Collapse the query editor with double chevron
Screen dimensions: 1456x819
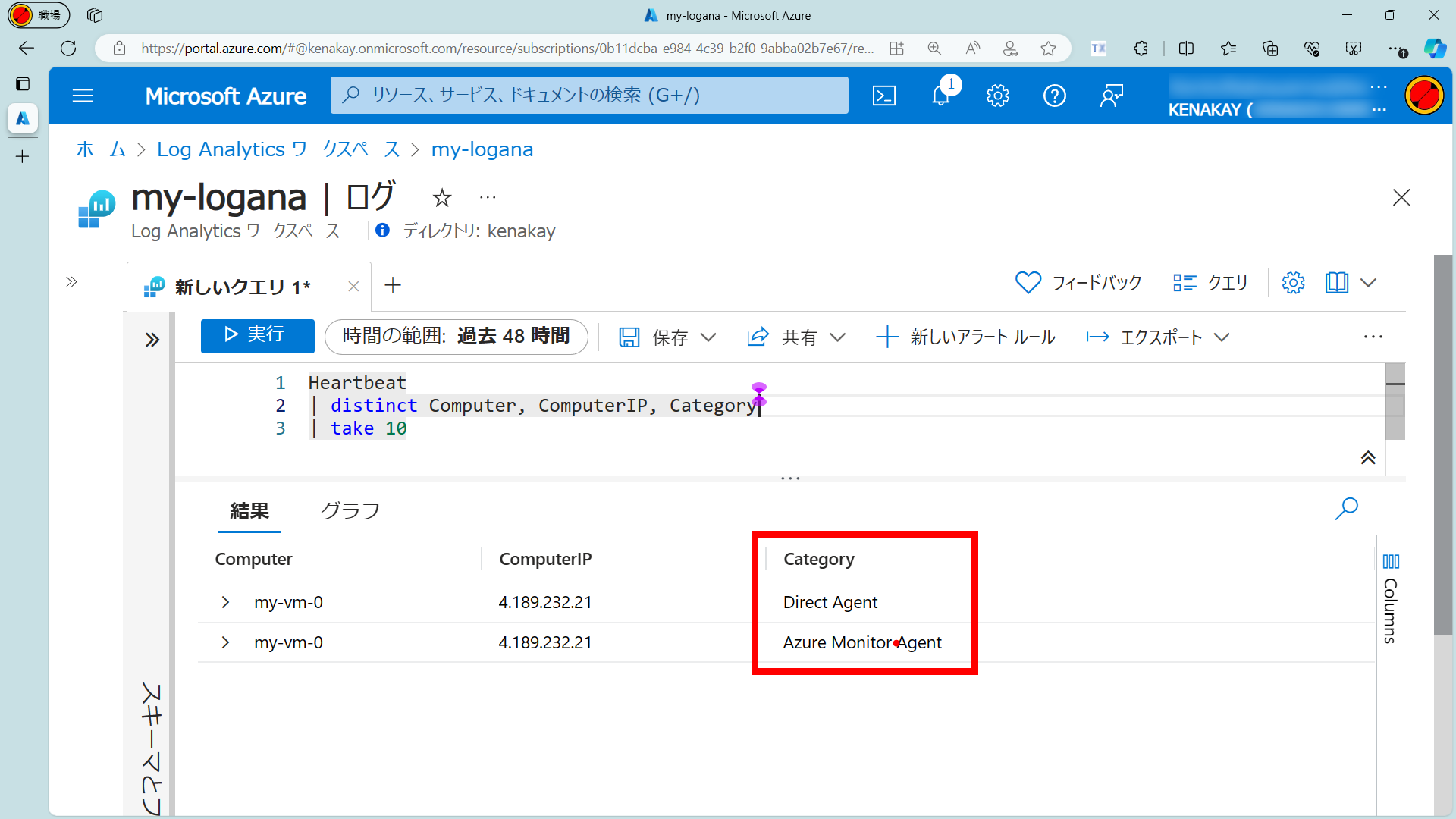1368,457
